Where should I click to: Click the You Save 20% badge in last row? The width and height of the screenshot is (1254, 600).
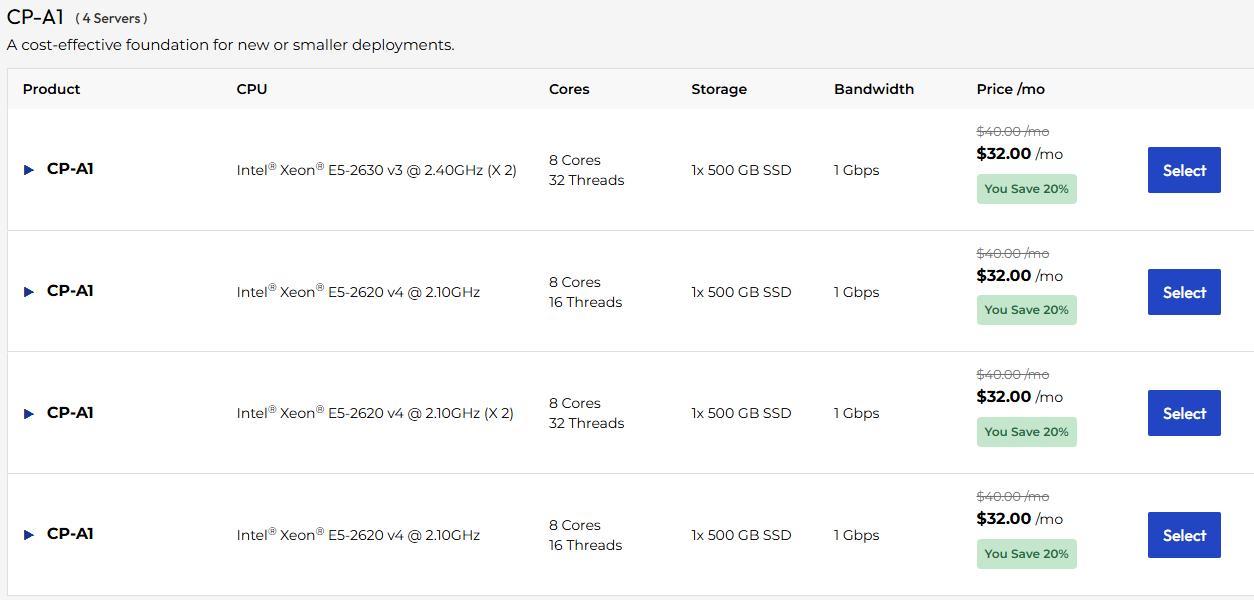point(1026,554)
